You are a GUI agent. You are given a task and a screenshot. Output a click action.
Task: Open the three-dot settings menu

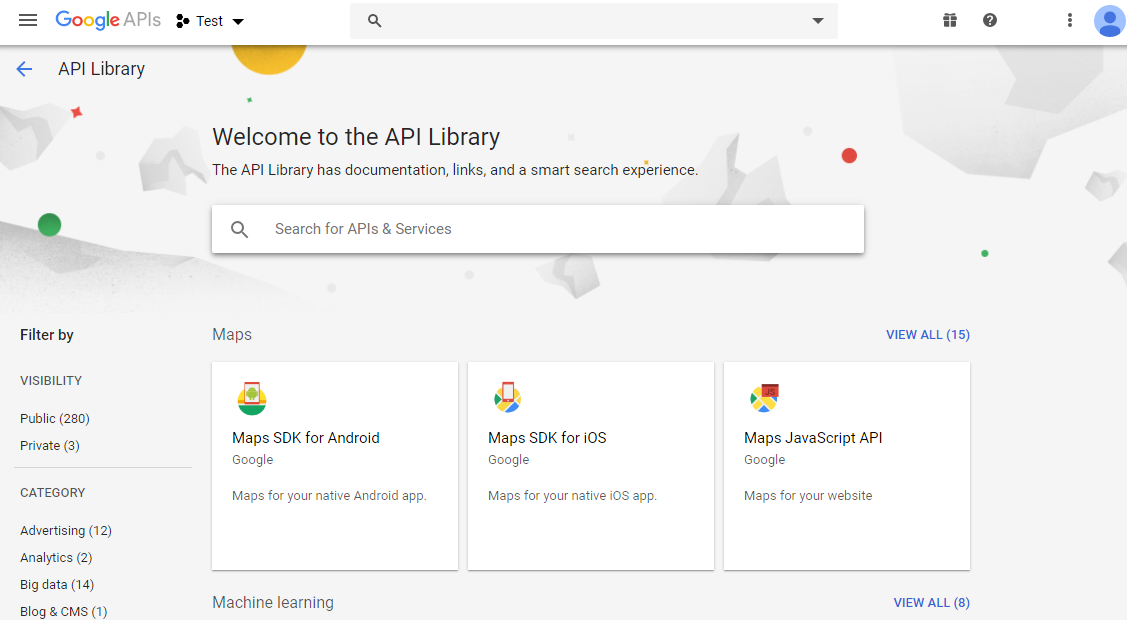[x=1070, y=20]
